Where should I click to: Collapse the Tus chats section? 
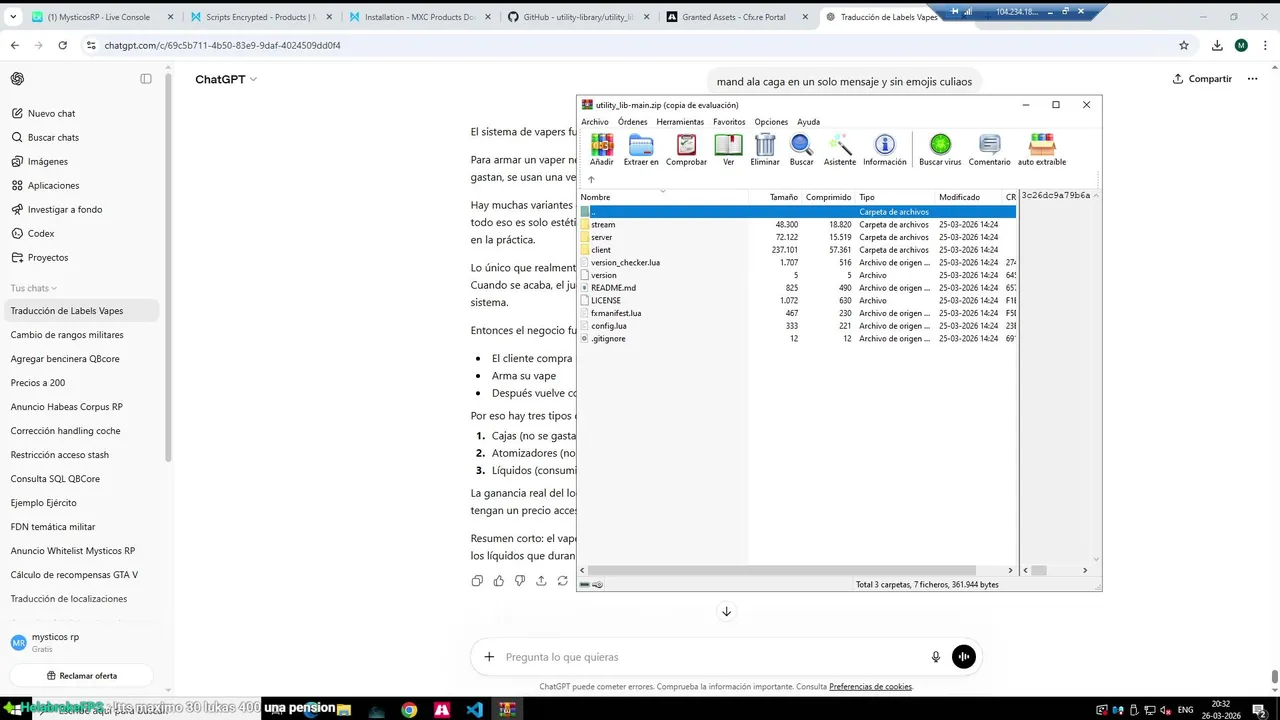(34, 288)
